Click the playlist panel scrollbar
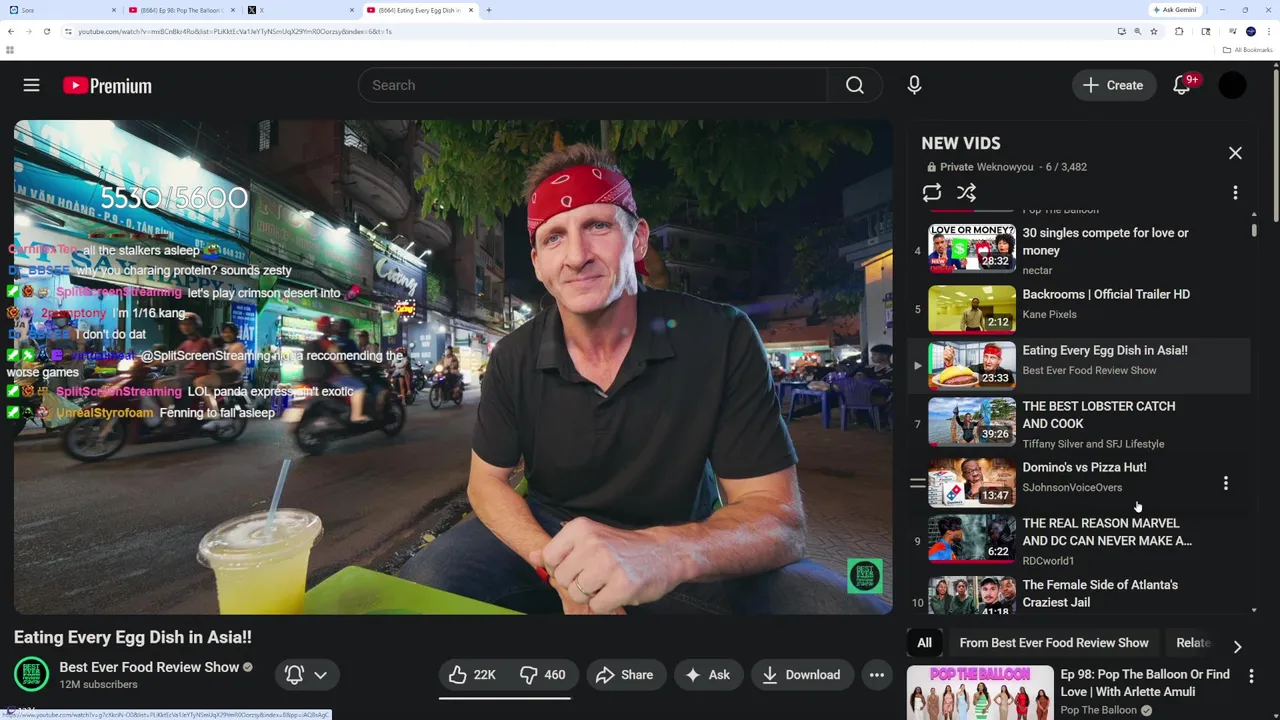 [x=1254, y=231]
